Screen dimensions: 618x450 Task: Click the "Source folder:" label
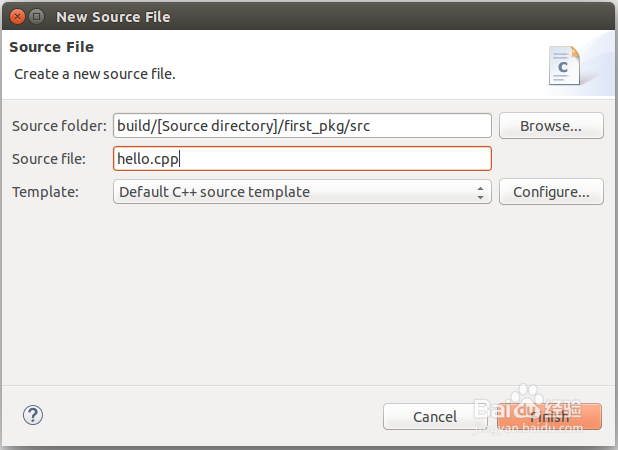pos(59,126)
